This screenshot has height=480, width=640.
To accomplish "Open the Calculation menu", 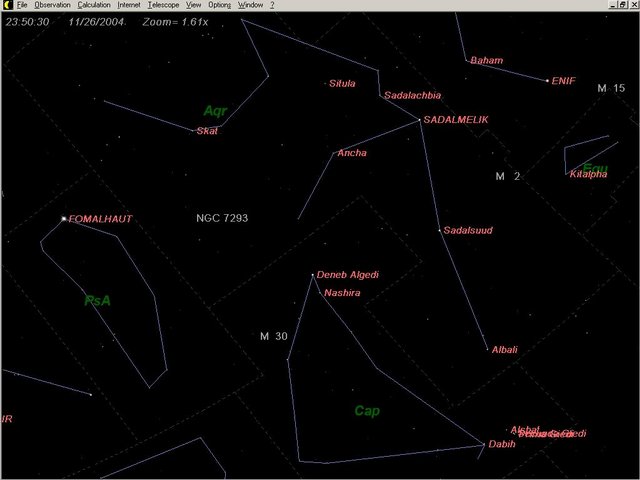I will [94, 5].
